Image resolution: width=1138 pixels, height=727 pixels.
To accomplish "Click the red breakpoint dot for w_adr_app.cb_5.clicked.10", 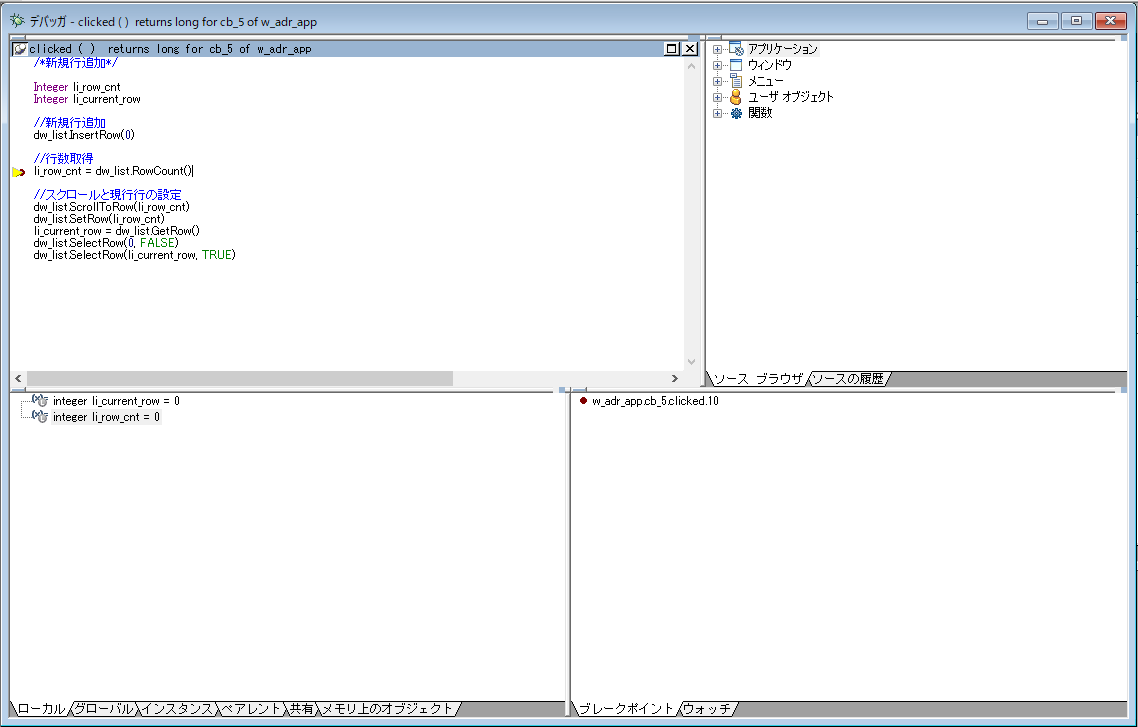I will pos(583,401).
